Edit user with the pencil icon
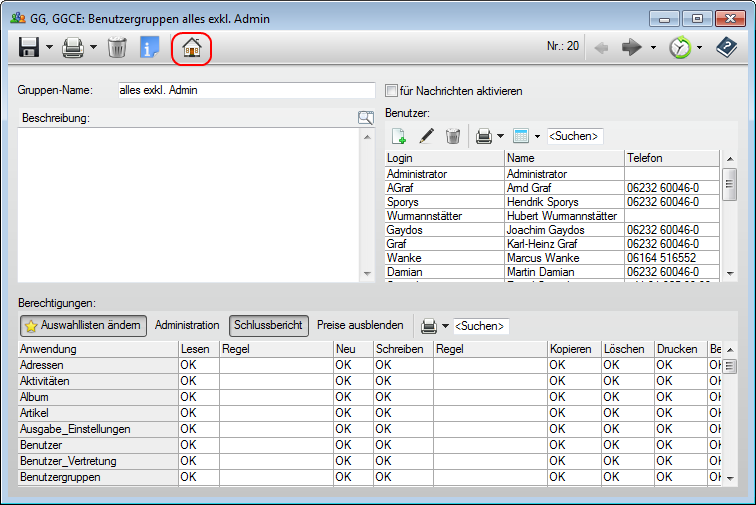Viewport: 756px width, 505px height. tap(426, 135)
